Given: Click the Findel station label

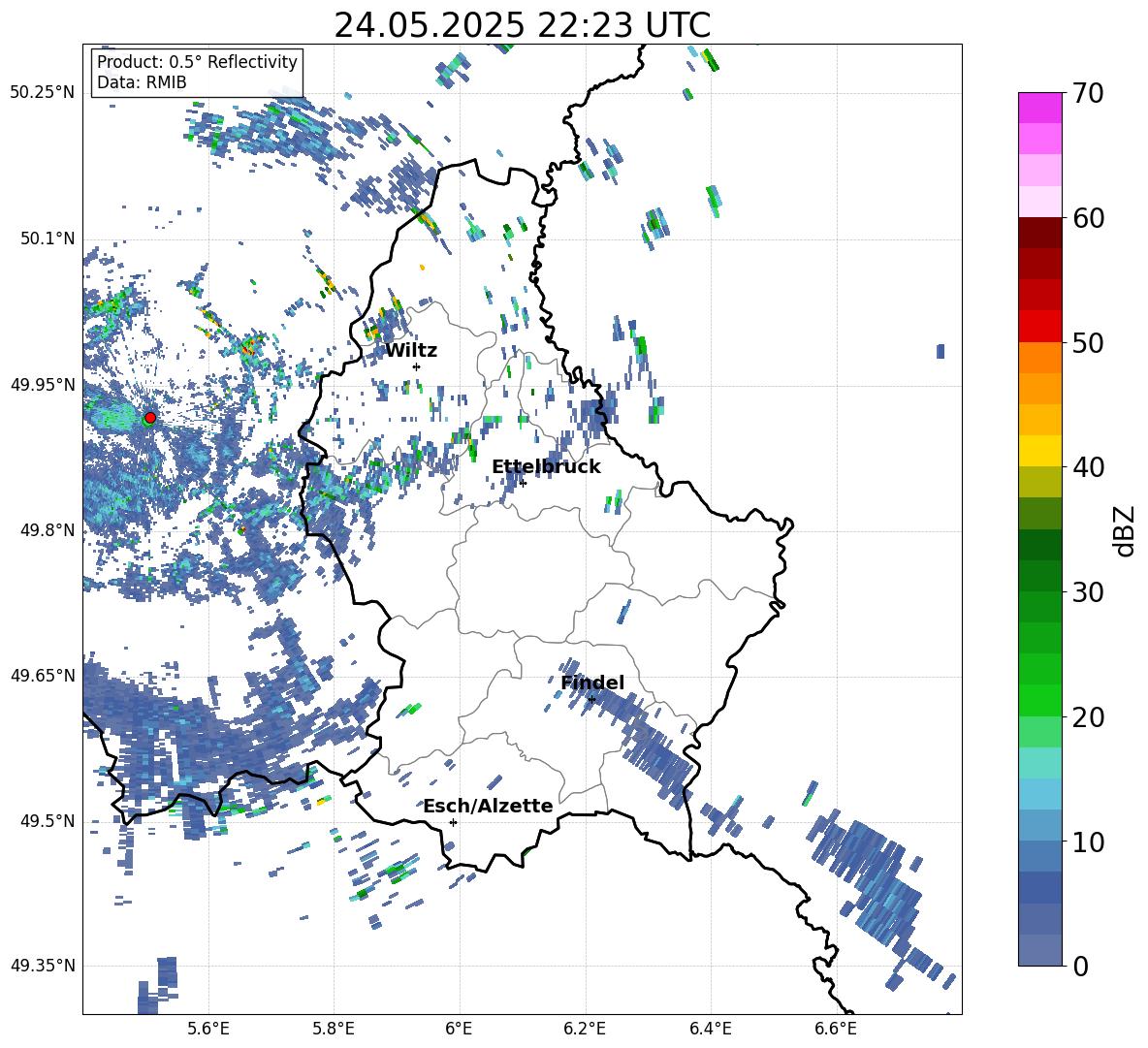Looking at the screenshot, I should (592, 683).
